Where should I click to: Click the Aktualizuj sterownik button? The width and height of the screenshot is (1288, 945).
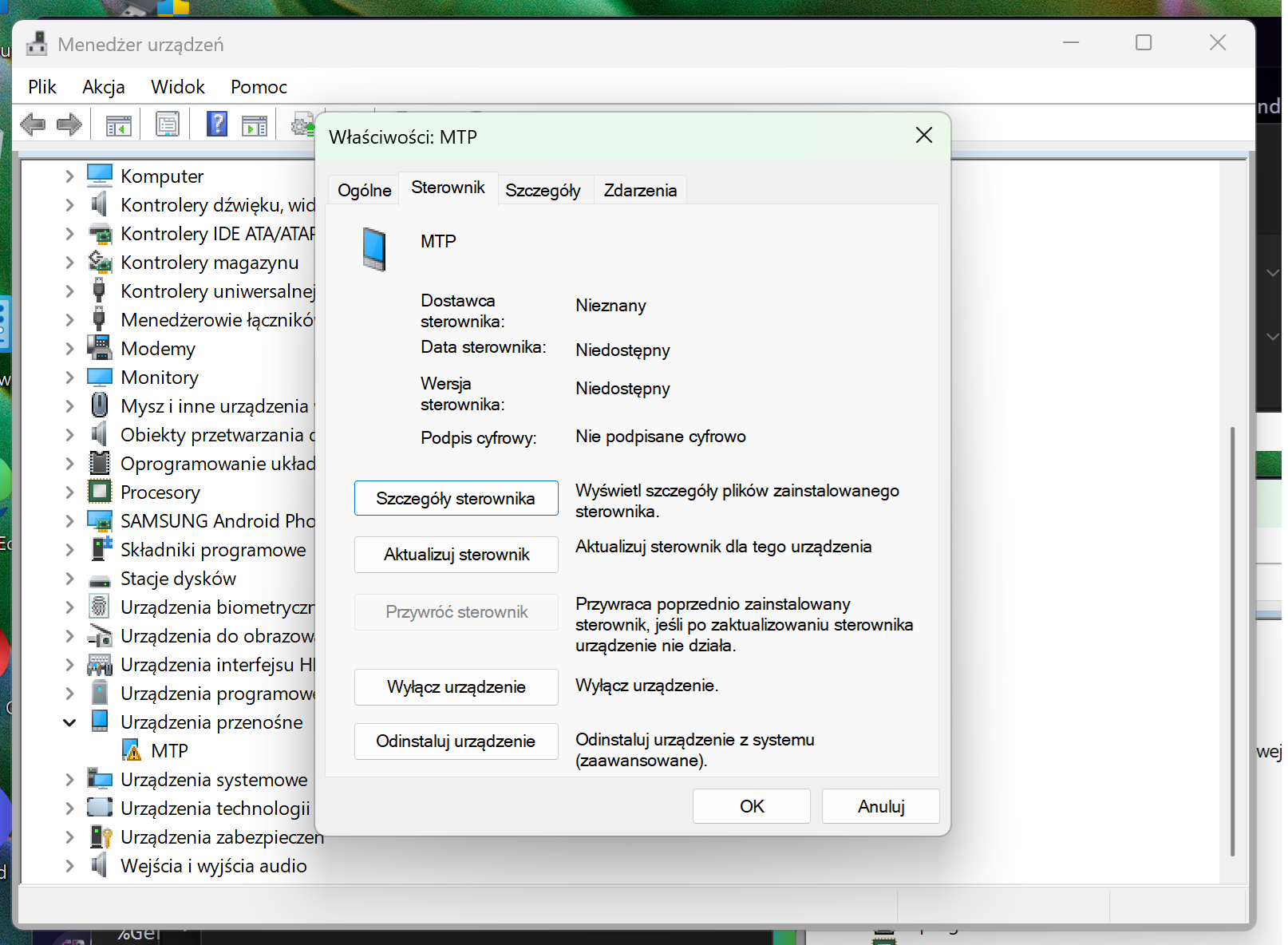[x=456, y=554]
